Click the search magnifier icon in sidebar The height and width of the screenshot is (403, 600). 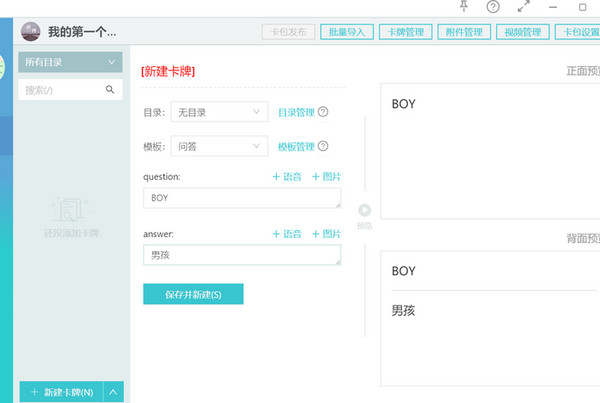point(110,90)
